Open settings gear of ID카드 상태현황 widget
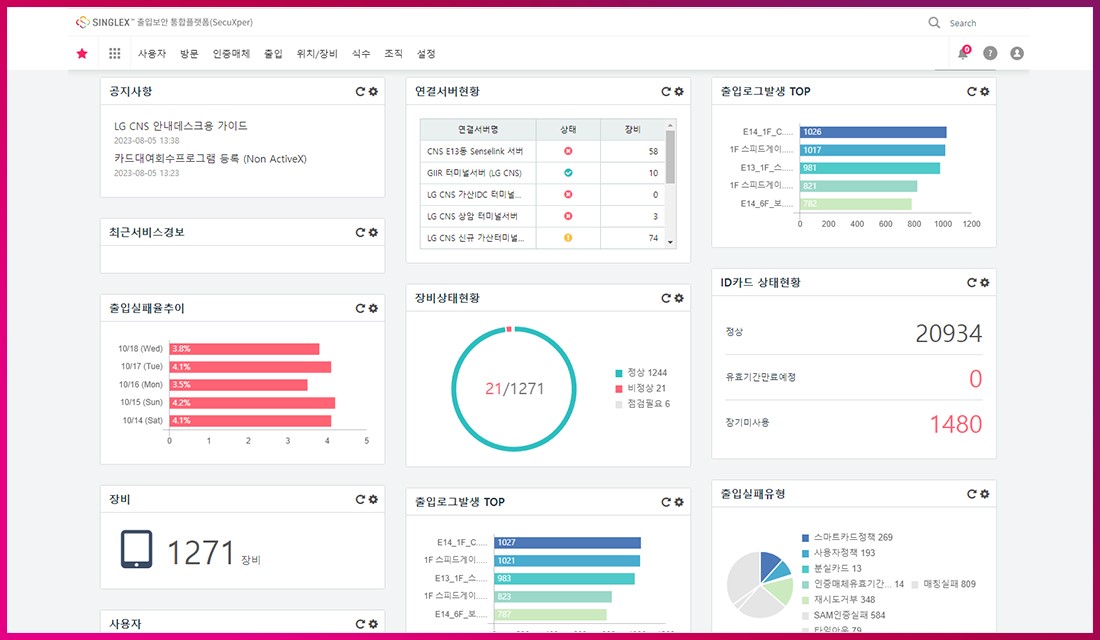This screenshot has width=1100, height=640. [985, 283]
